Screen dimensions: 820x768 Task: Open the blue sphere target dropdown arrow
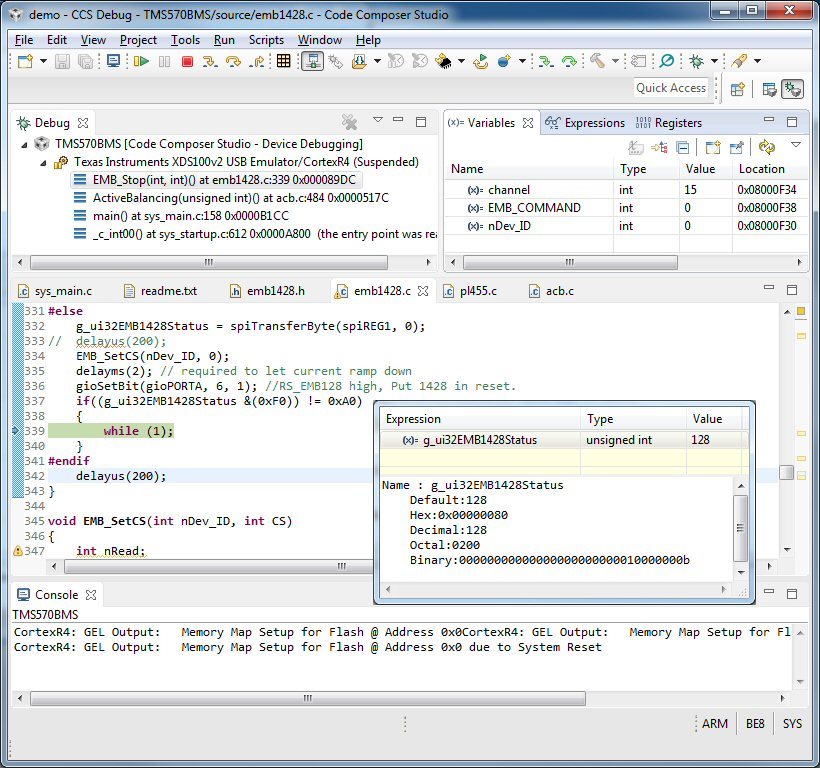(522, 61)
